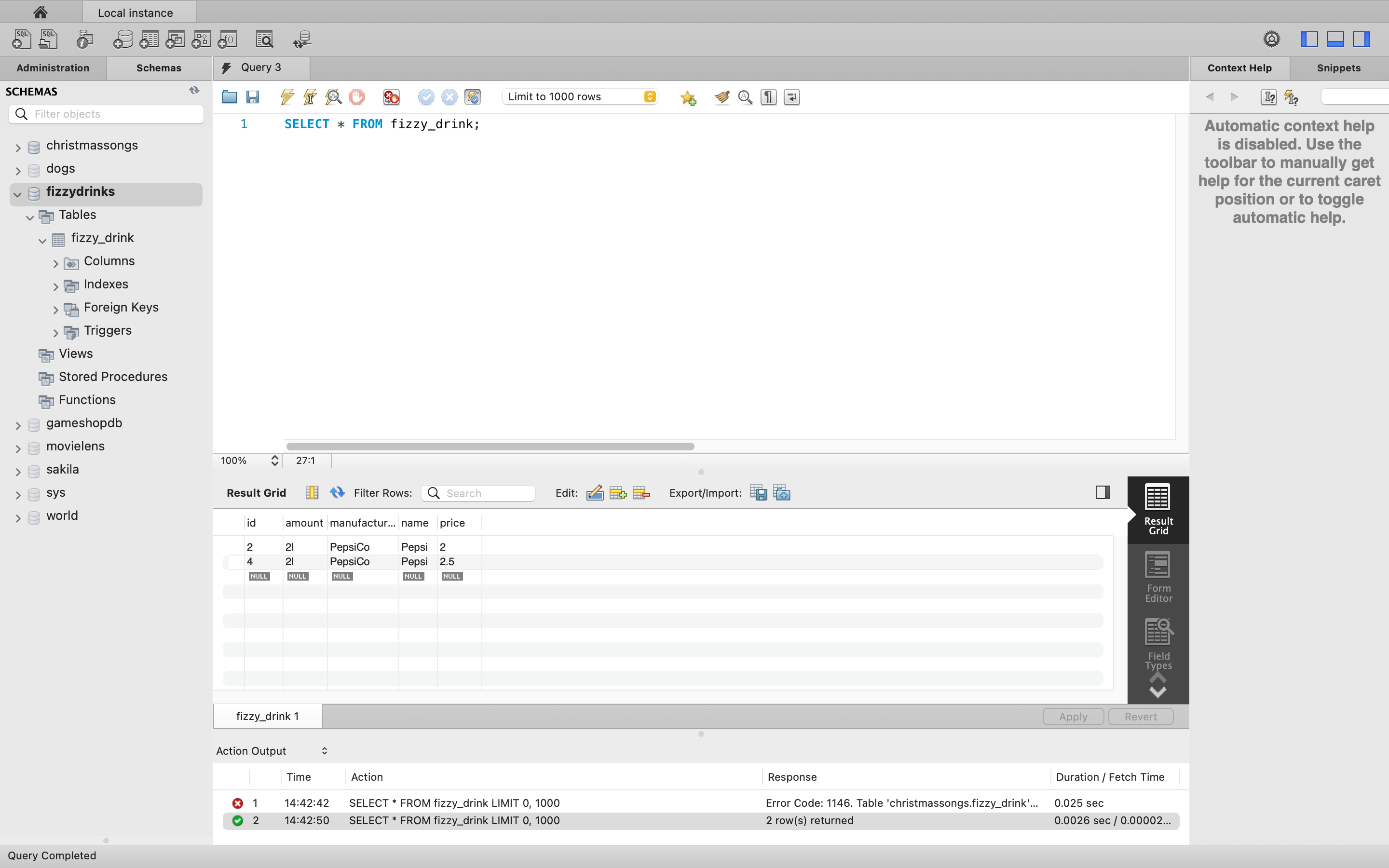Refresh the schemas list icon
Screen dimensions: 1389x868
coord(194,91)
